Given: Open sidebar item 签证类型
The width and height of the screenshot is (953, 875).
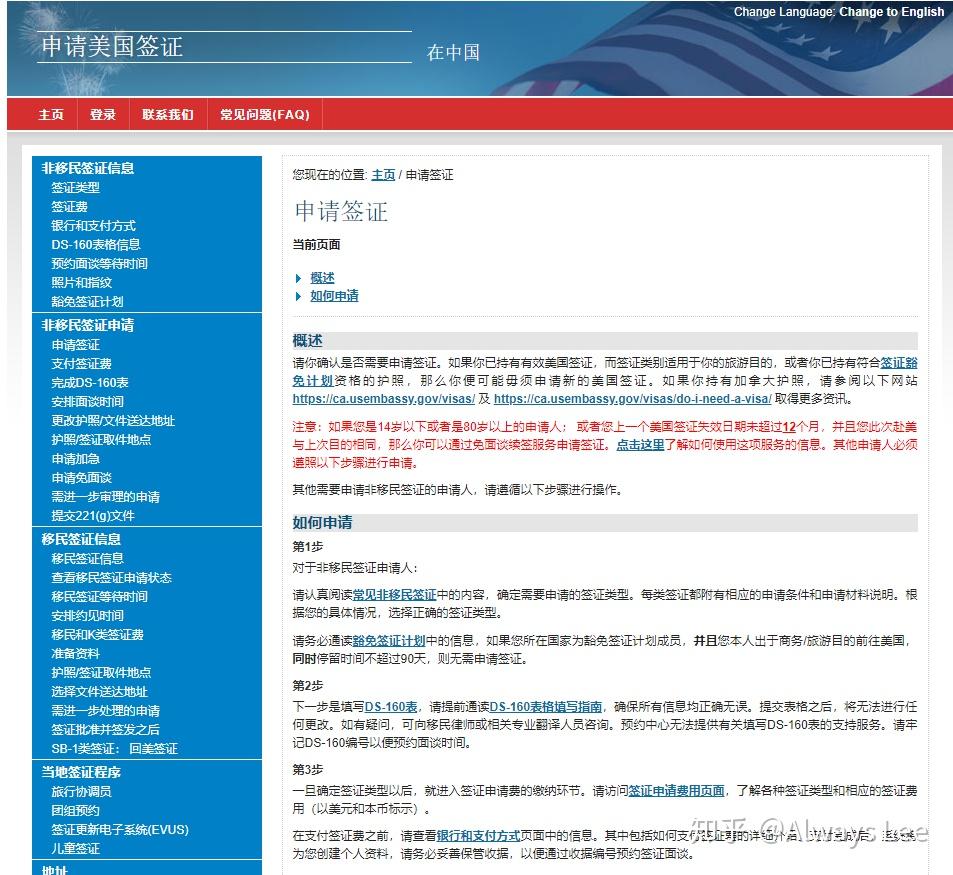Looking at the screenshot, I should pyautogui.click(x=75, y=188).
